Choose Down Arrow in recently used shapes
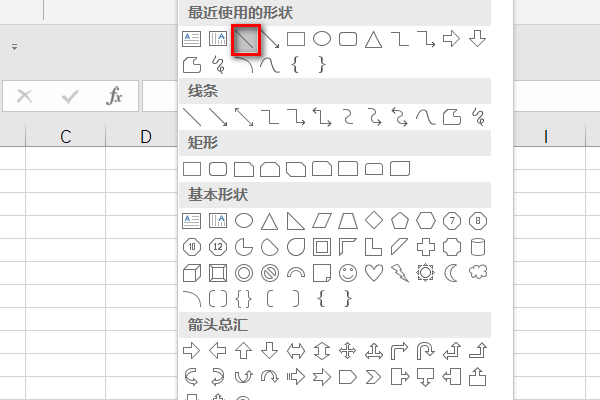600x400 pixels. coord(478,39)
